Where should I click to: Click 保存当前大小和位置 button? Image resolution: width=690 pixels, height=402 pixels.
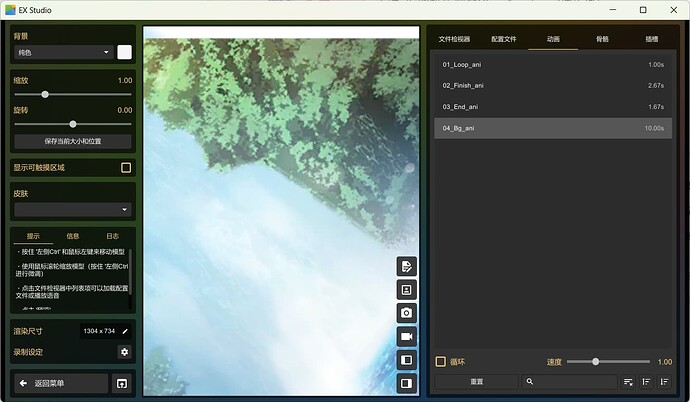tap(73, 141)
